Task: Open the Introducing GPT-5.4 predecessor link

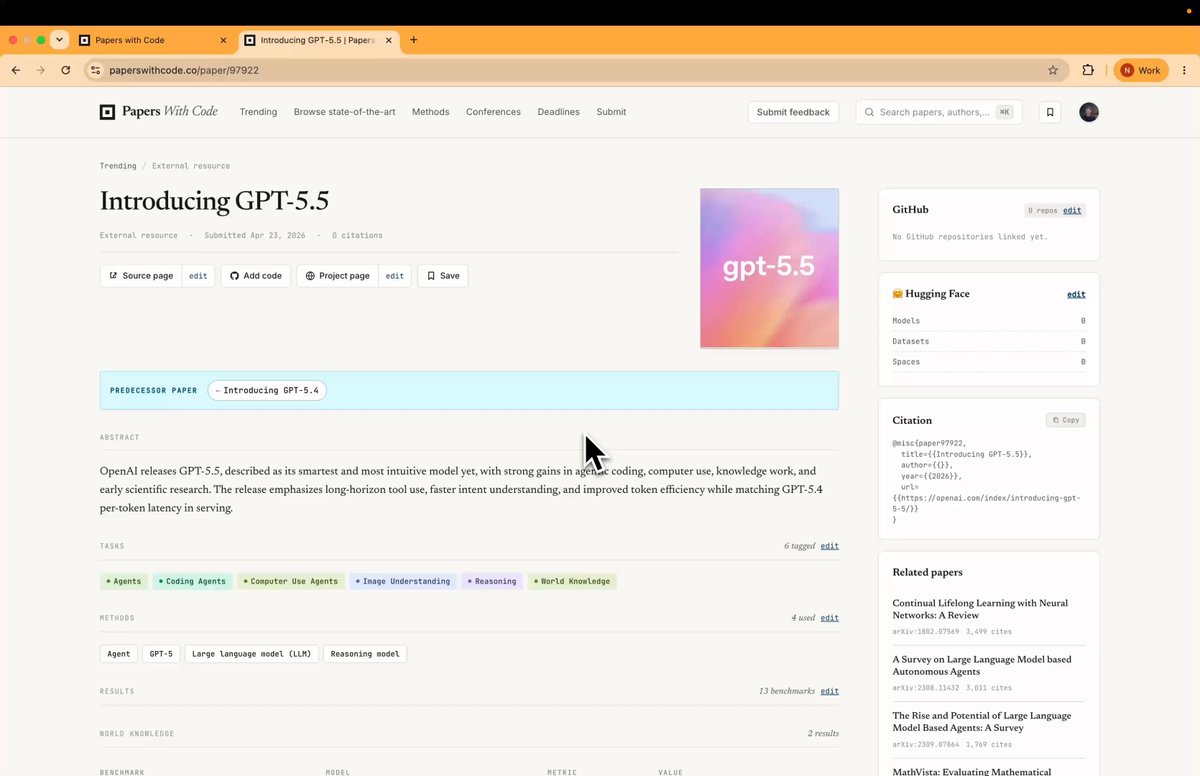Action: point(267,390)
